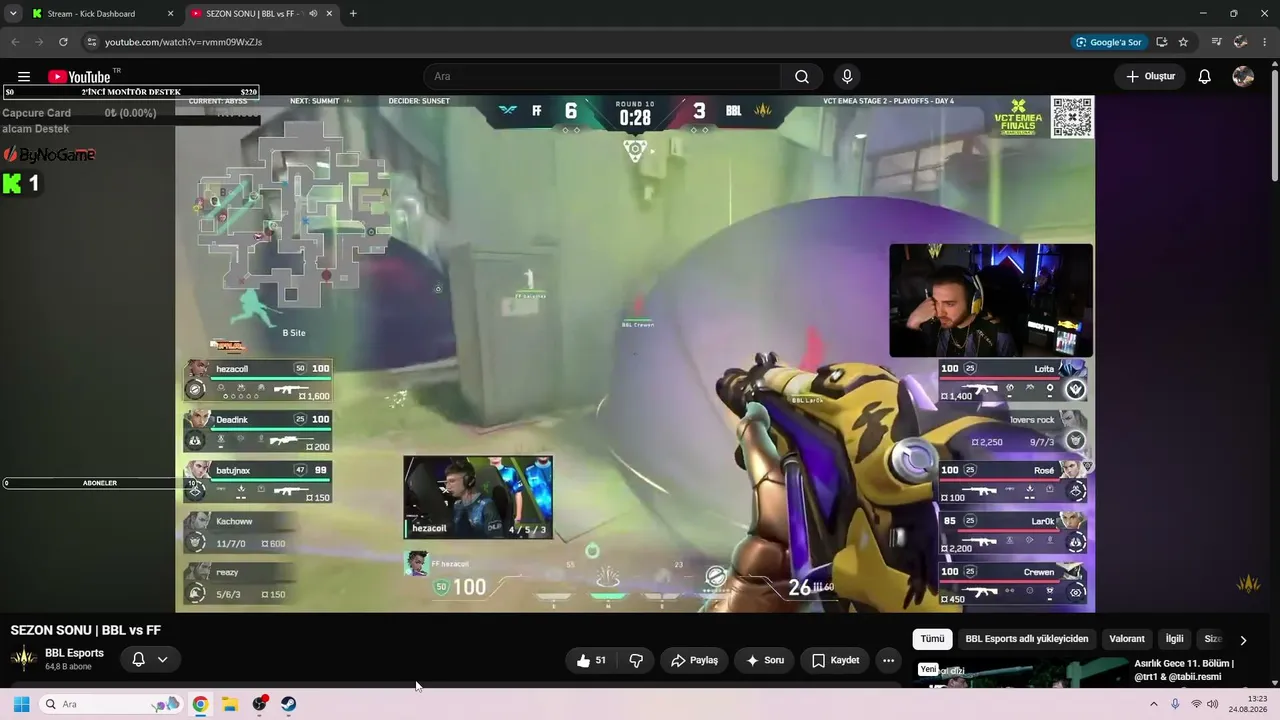Mute the SEZON SONU tab audio icon
Screen dimensions: 1280x720
click(x=314, y=14)
